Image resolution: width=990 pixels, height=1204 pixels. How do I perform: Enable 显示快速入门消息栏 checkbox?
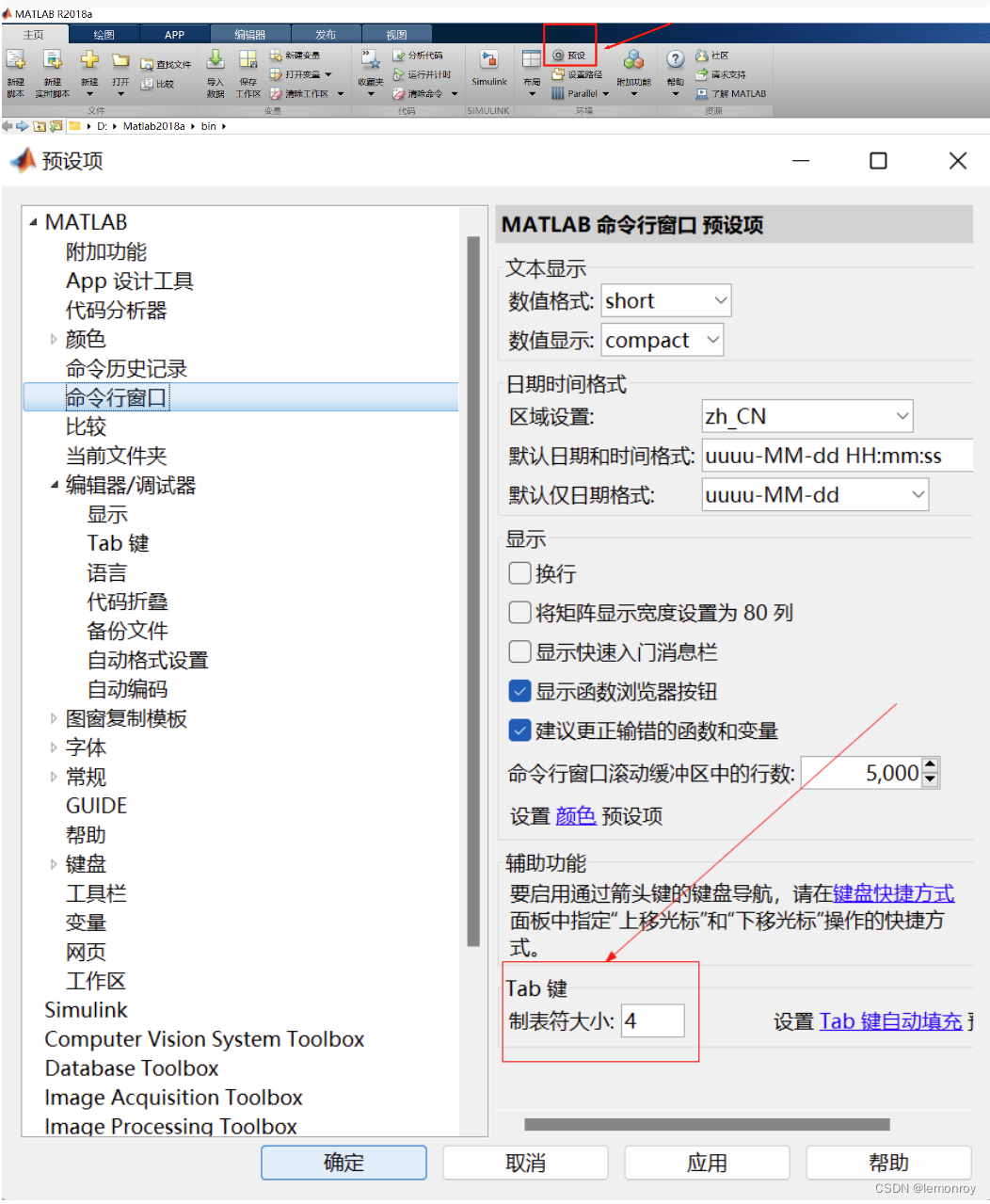click(x=519, y=651)
